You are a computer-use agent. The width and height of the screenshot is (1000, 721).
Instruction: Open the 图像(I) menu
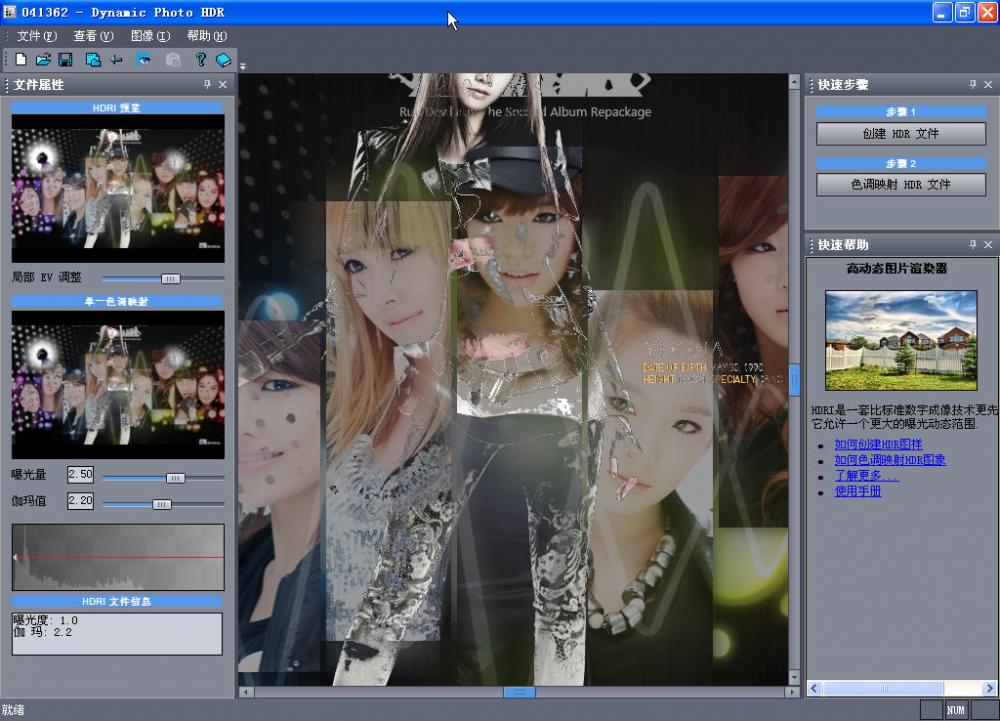click(x=151, y=36)
